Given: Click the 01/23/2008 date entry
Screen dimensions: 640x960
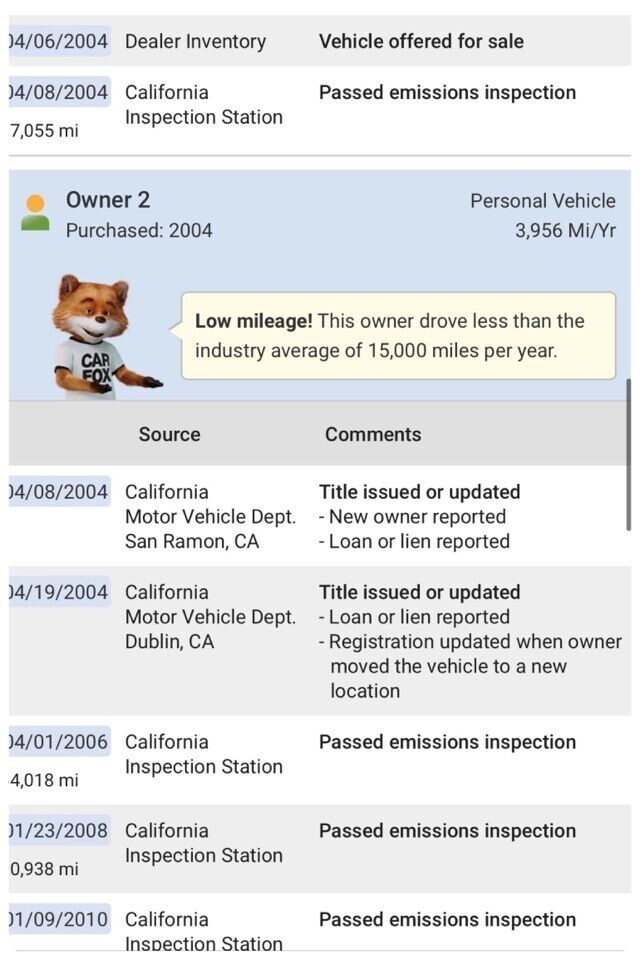Looking at the screenshot, I should (58, 831).
